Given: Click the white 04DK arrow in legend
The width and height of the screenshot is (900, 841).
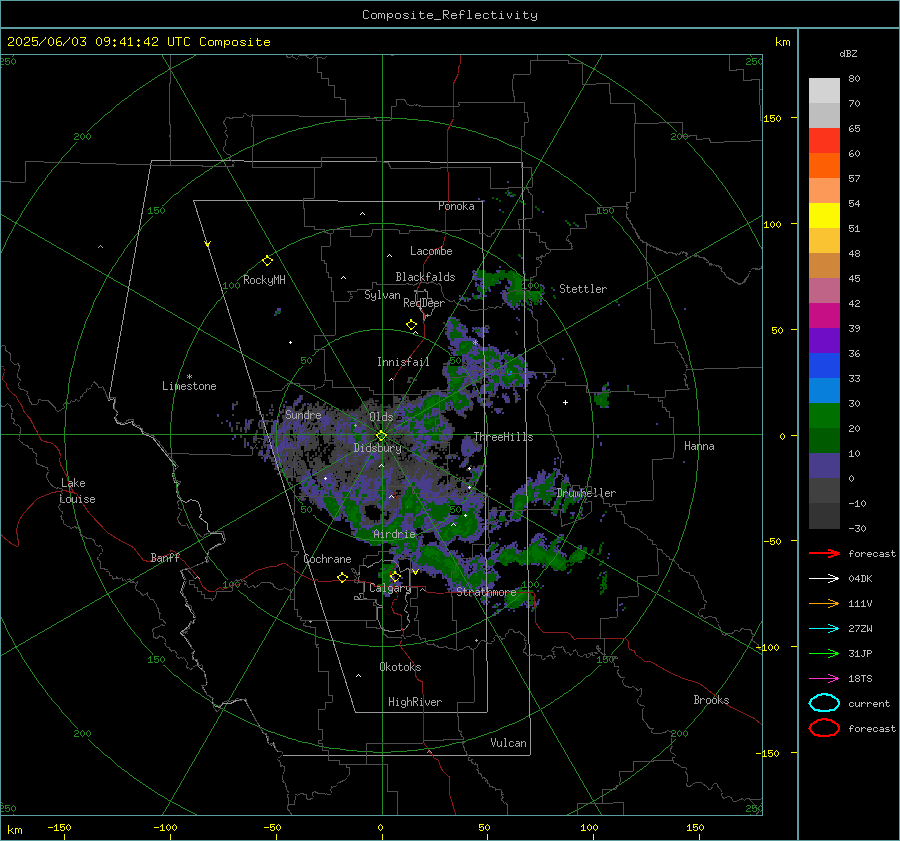Looking at the screenshot, I should [824, 578].
